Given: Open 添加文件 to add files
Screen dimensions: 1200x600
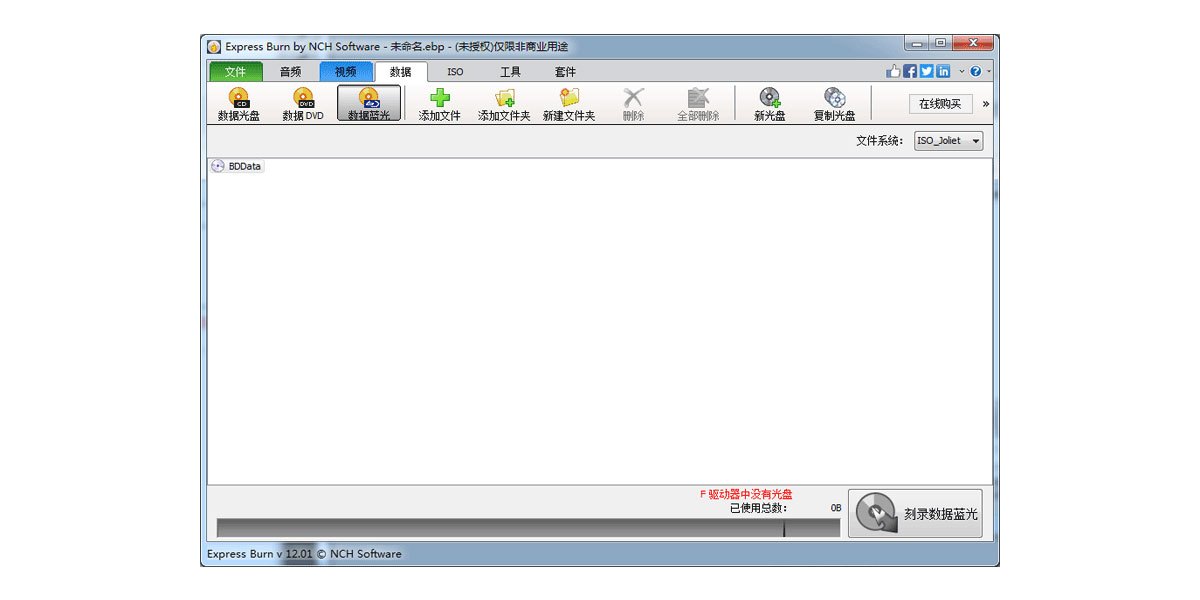Looking at the screenshot, I should pos(438,104).
